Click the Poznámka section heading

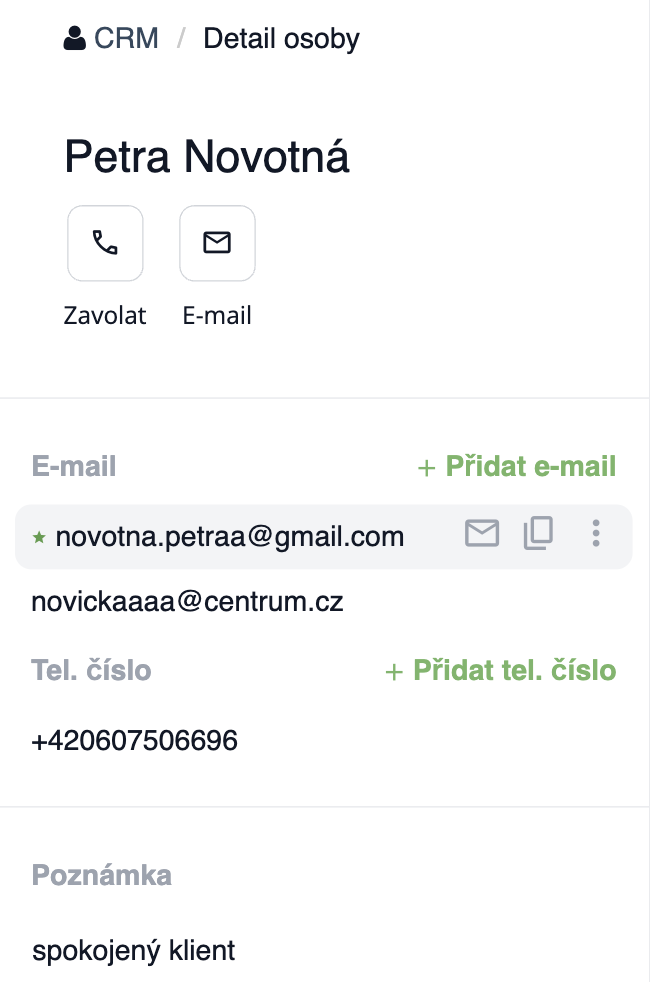[102, 875]
